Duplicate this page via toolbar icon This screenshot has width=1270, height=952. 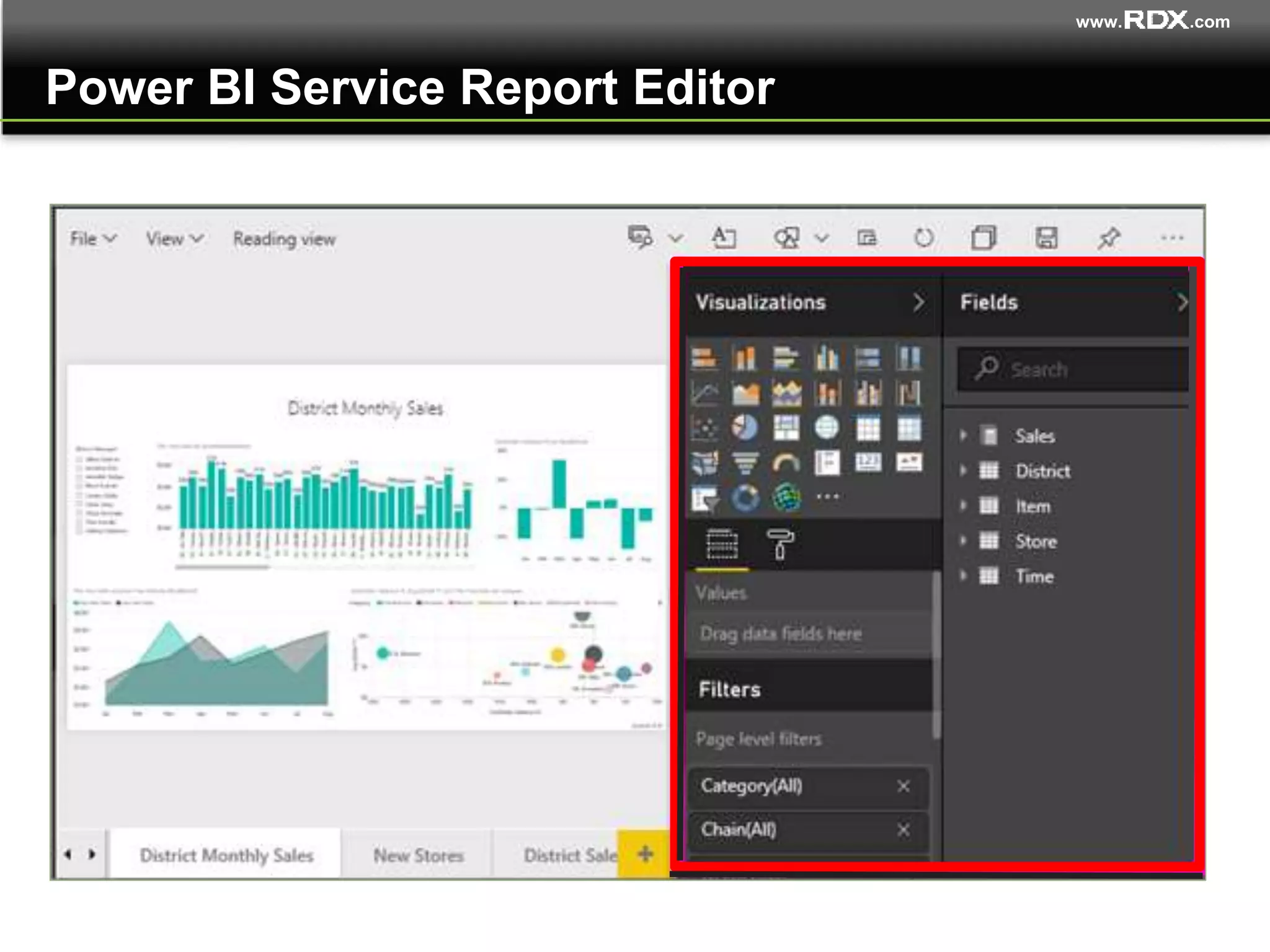tap(984, 237)
